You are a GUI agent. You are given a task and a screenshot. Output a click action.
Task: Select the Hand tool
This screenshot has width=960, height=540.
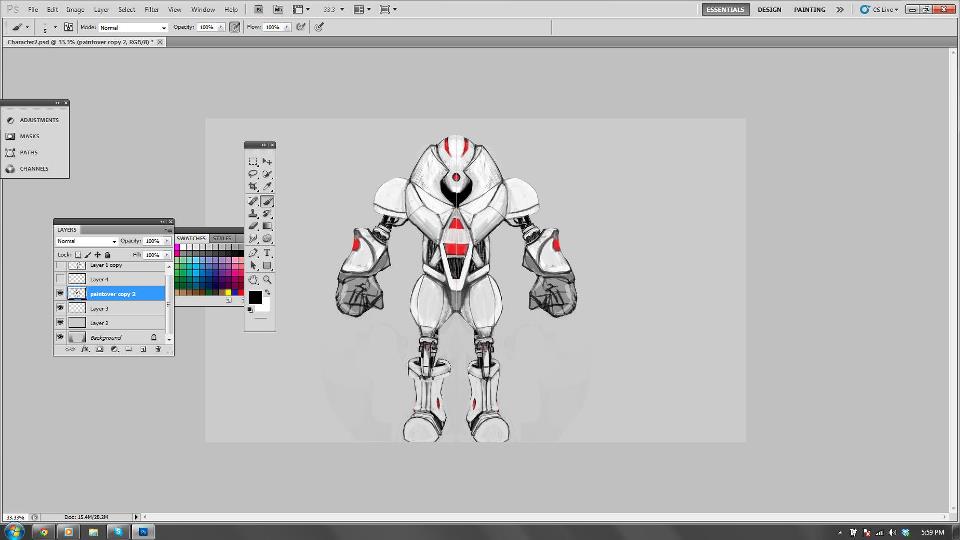(253, 280)
